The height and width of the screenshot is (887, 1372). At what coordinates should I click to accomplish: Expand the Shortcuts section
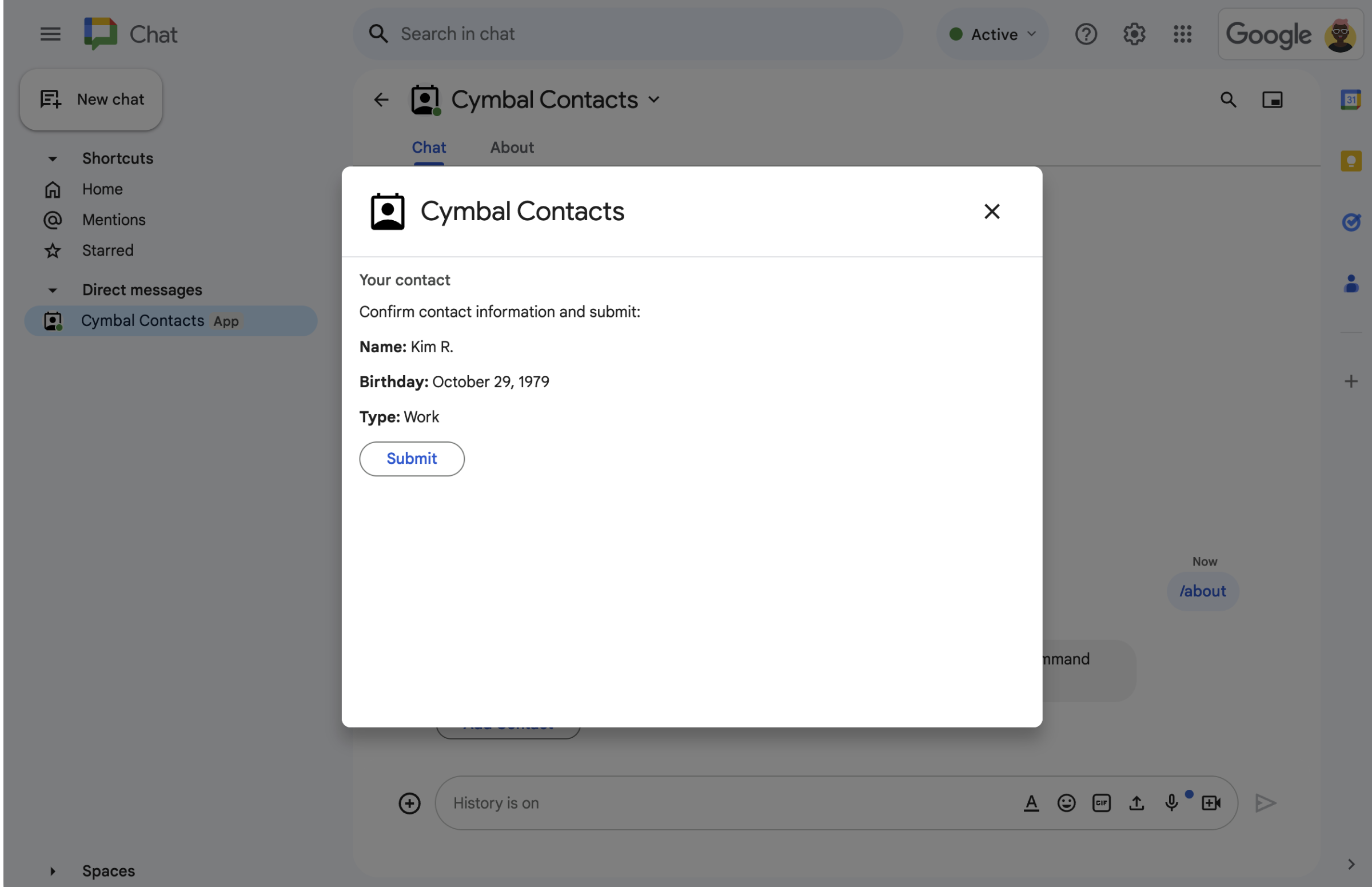52,158
